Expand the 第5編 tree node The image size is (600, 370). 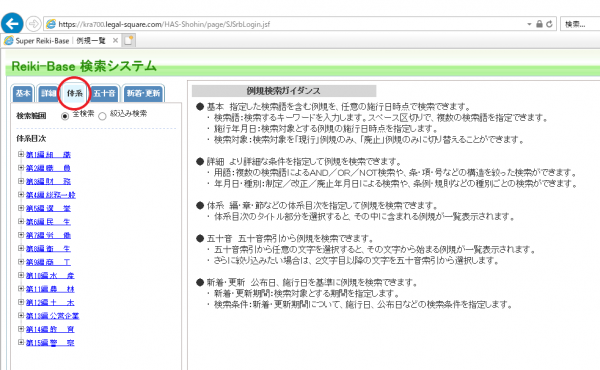click(21, 208)
